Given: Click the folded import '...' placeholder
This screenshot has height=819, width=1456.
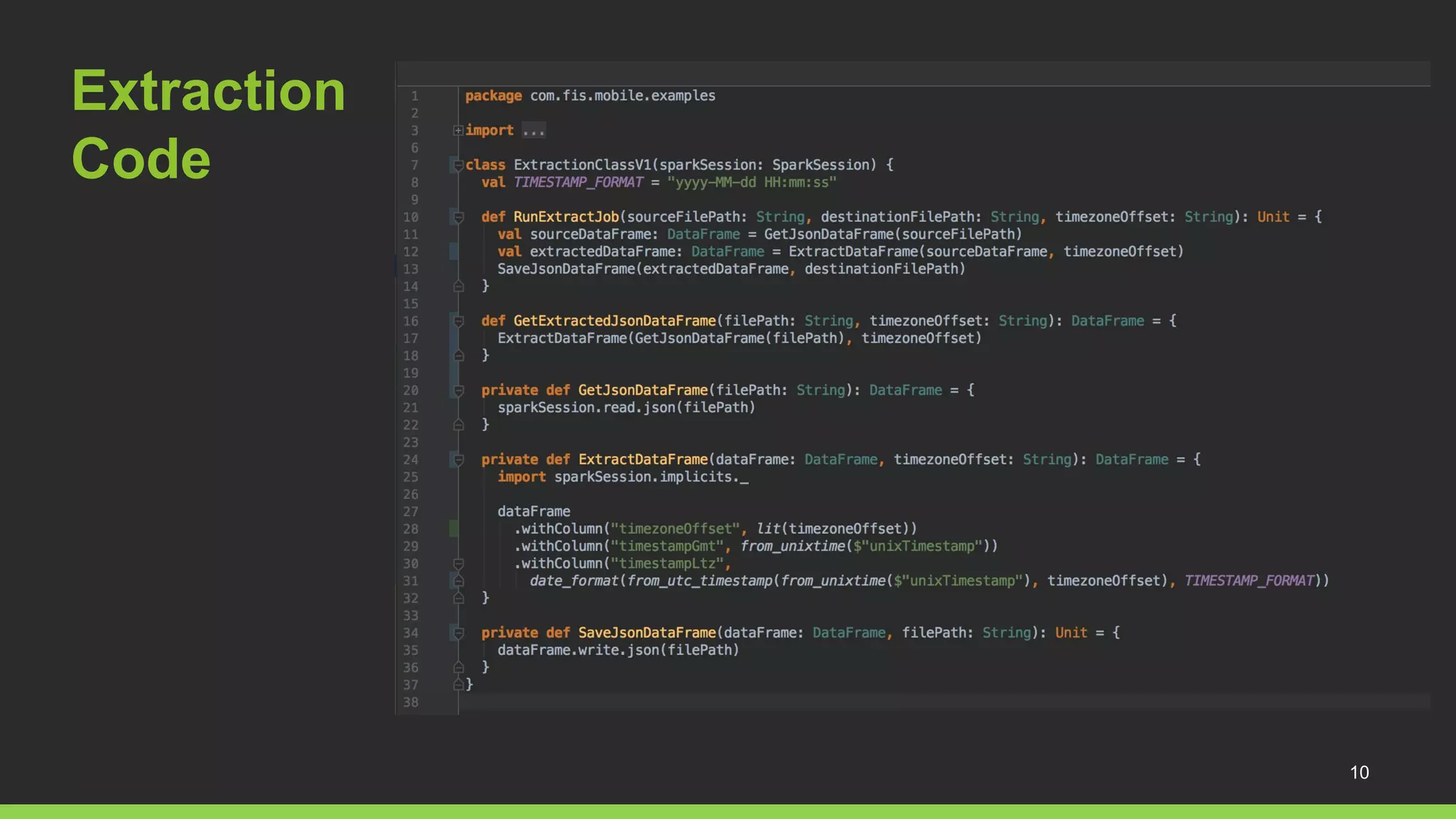Looking at the screenshot, I should (533, 131).
